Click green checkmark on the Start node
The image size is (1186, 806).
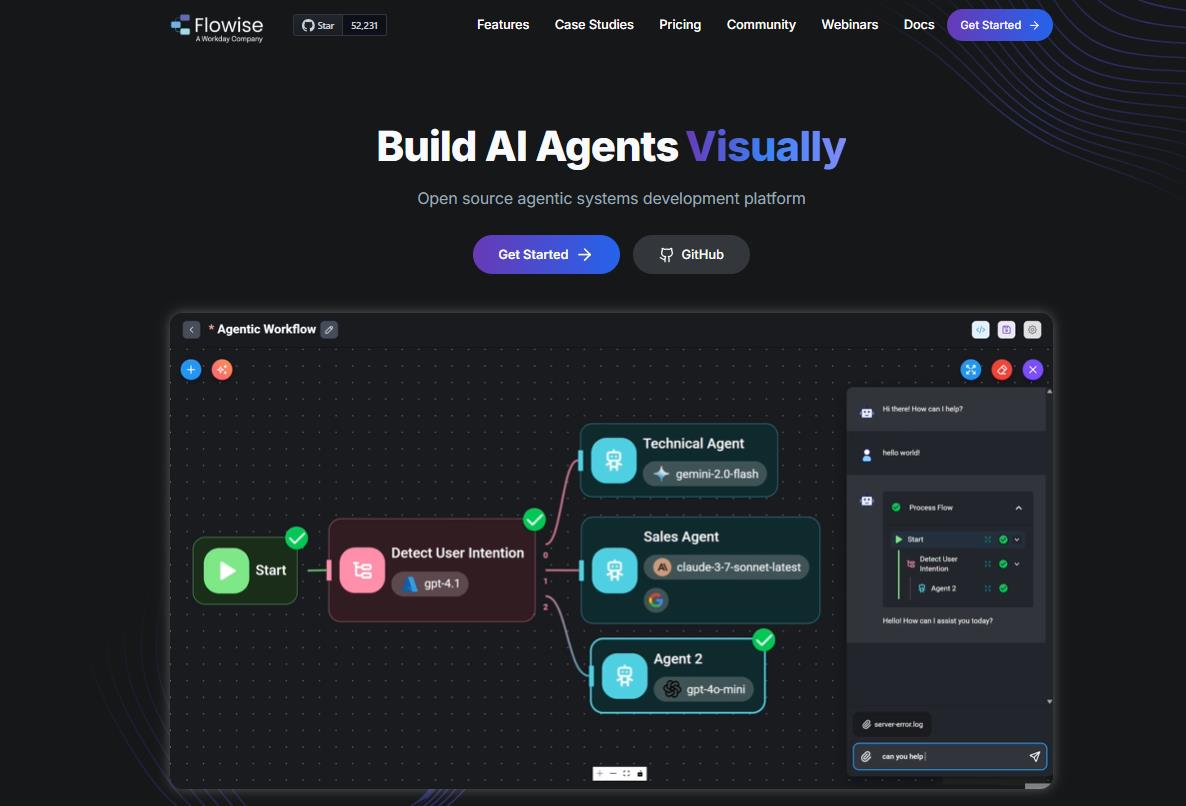point(296,538)
